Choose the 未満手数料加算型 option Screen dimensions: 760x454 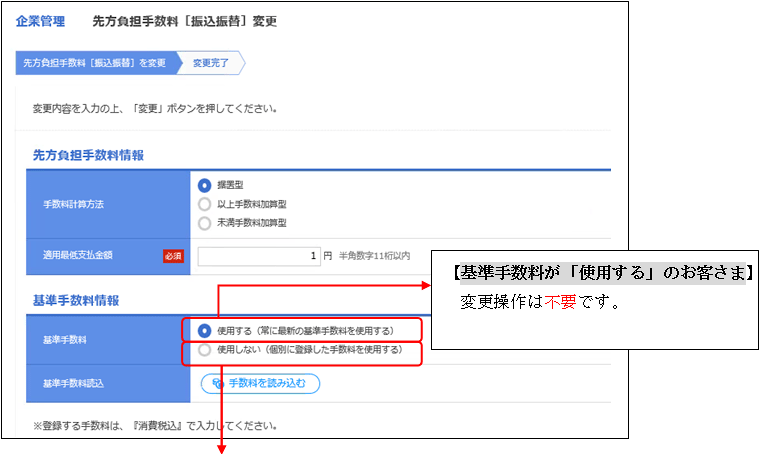pos(205,223)
